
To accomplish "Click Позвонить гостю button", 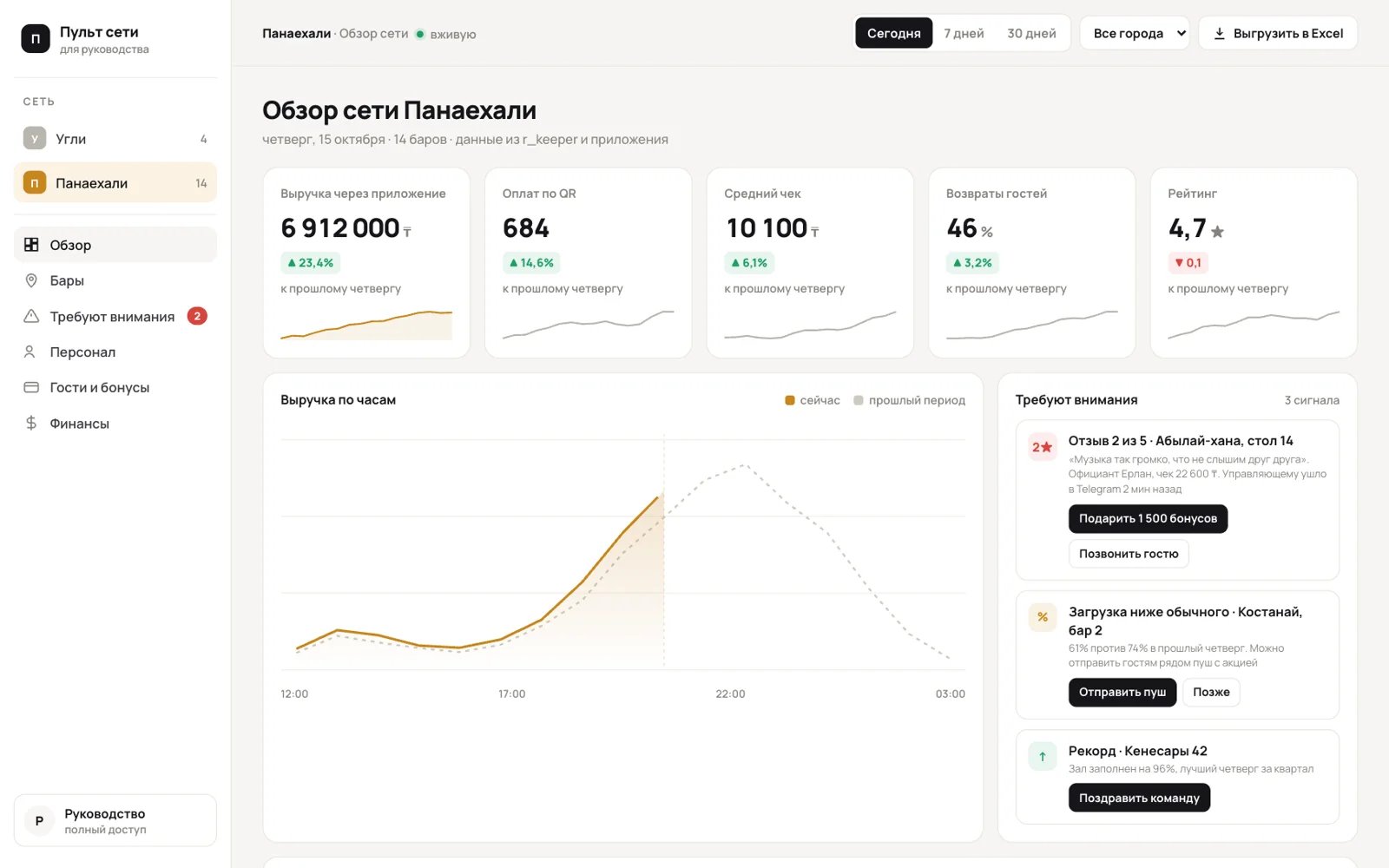I will (1129, 554).
